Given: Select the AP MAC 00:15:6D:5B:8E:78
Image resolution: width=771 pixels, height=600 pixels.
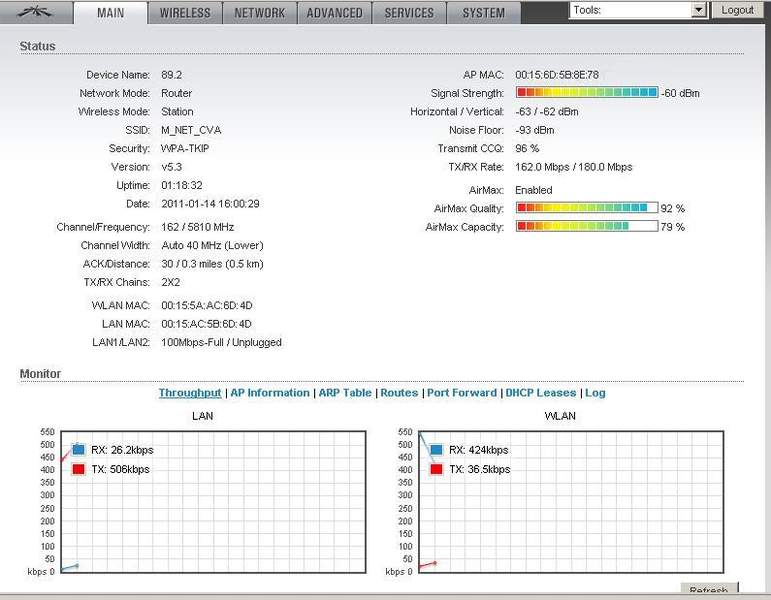Looking at the screenshot, I should click(557, 75).
